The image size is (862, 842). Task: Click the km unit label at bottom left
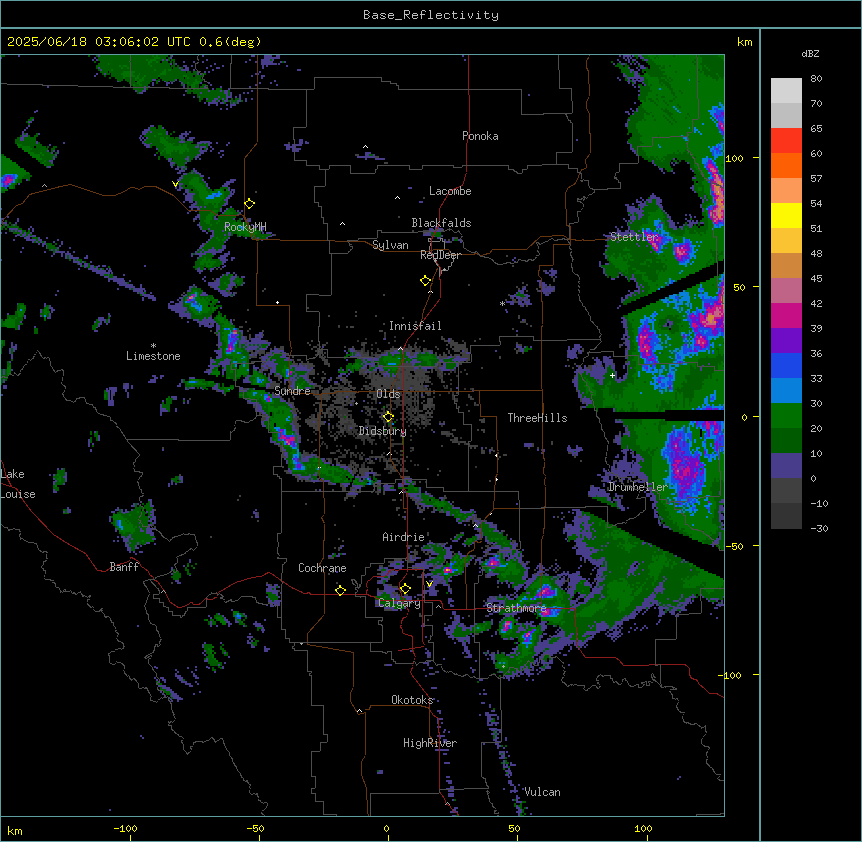click(15, 830)
